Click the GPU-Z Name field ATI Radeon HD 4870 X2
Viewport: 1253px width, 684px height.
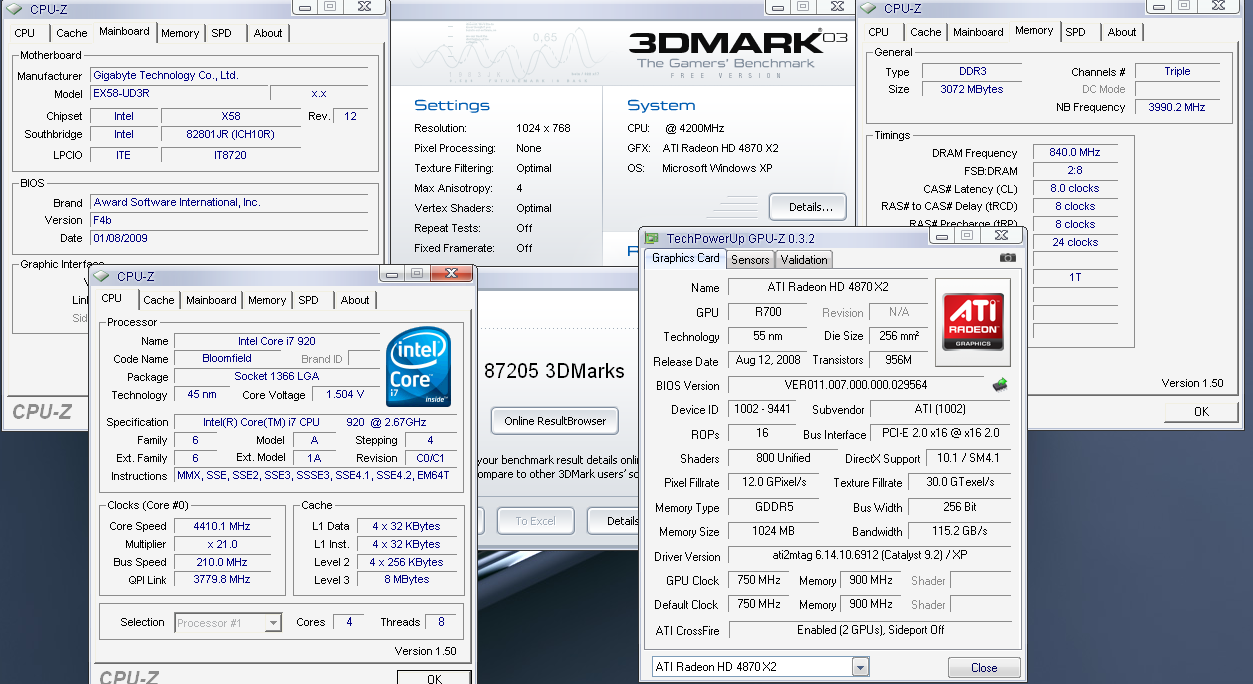click(828, 287)
